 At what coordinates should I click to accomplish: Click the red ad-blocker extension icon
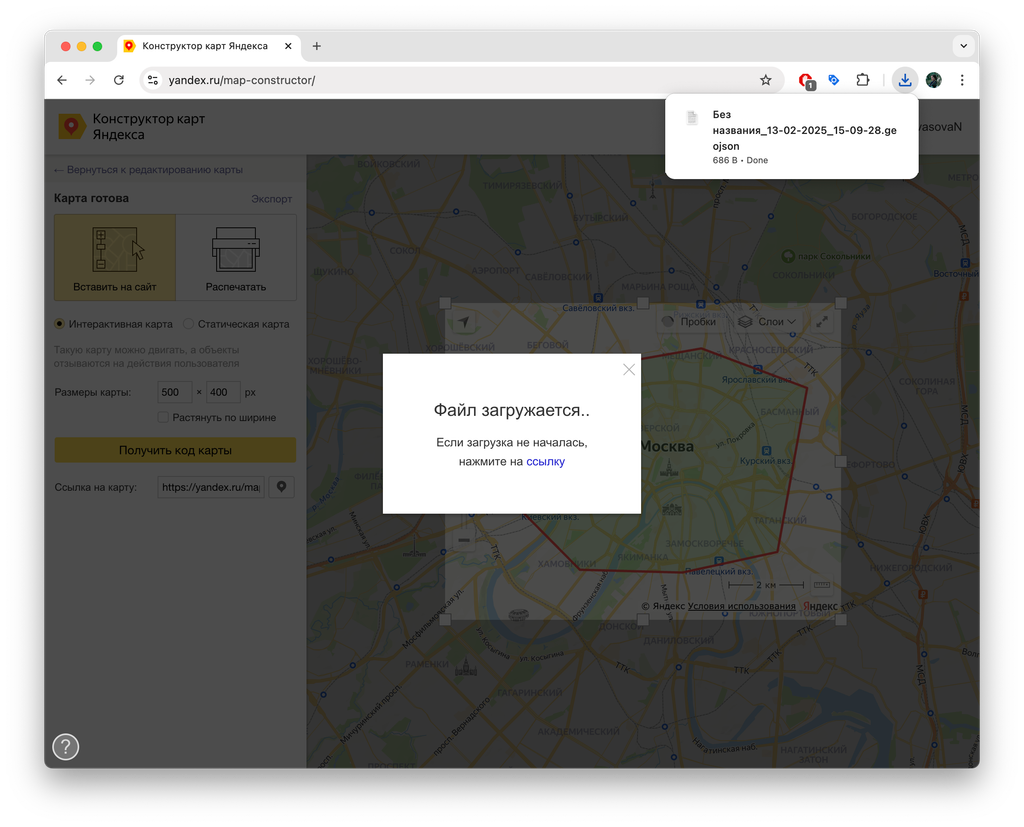click(807, 81)
